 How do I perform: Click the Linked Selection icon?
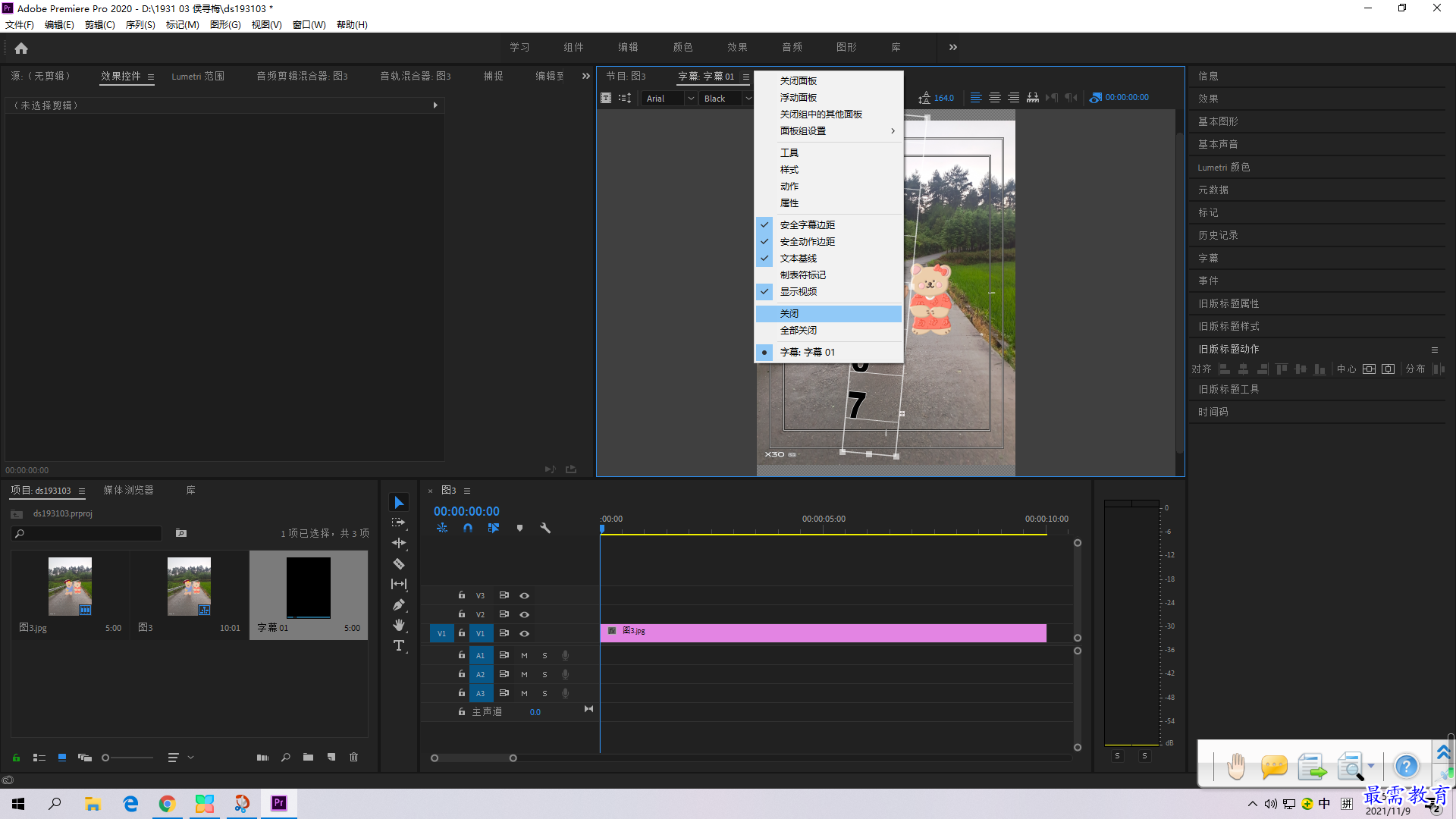[x=494, y=528]
